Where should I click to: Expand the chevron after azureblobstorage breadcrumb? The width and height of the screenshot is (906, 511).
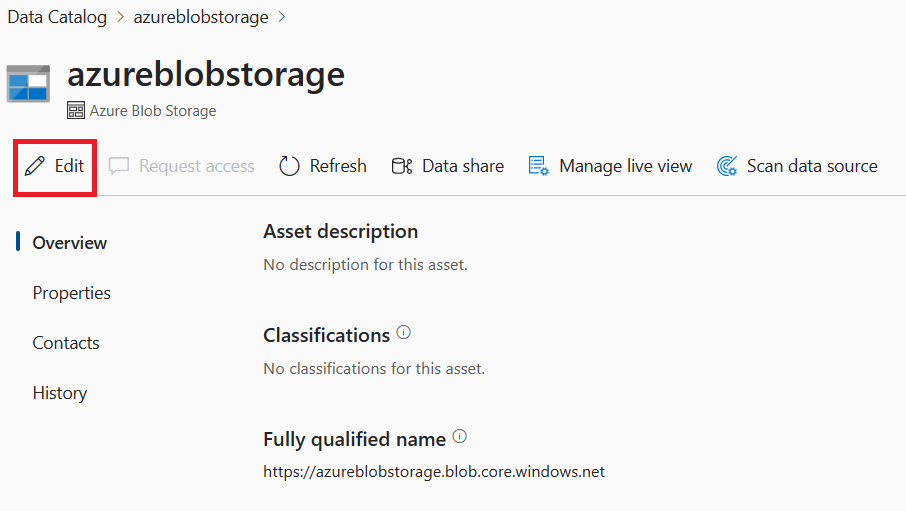click(281, 17)
